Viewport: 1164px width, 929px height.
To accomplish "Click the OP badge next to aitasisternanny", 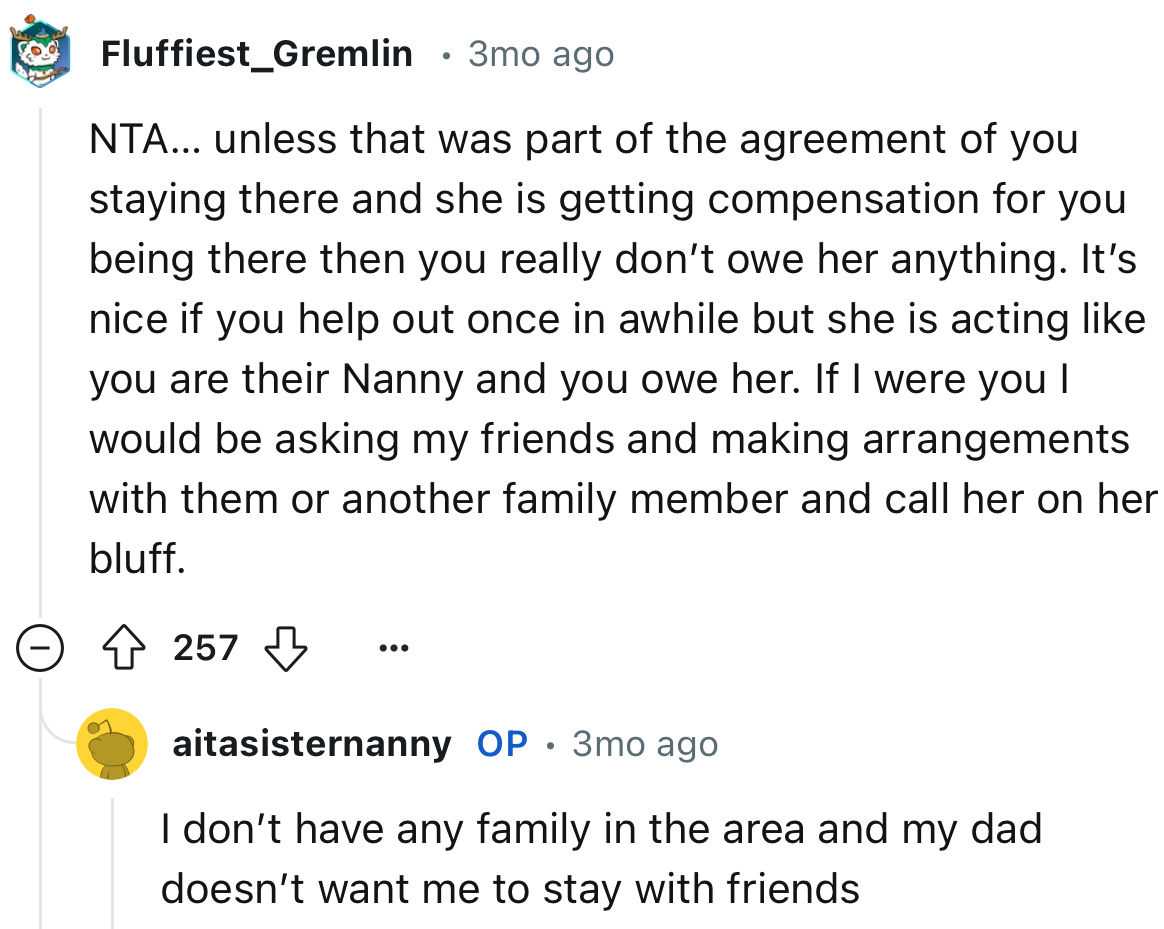I will coord(500,744).
